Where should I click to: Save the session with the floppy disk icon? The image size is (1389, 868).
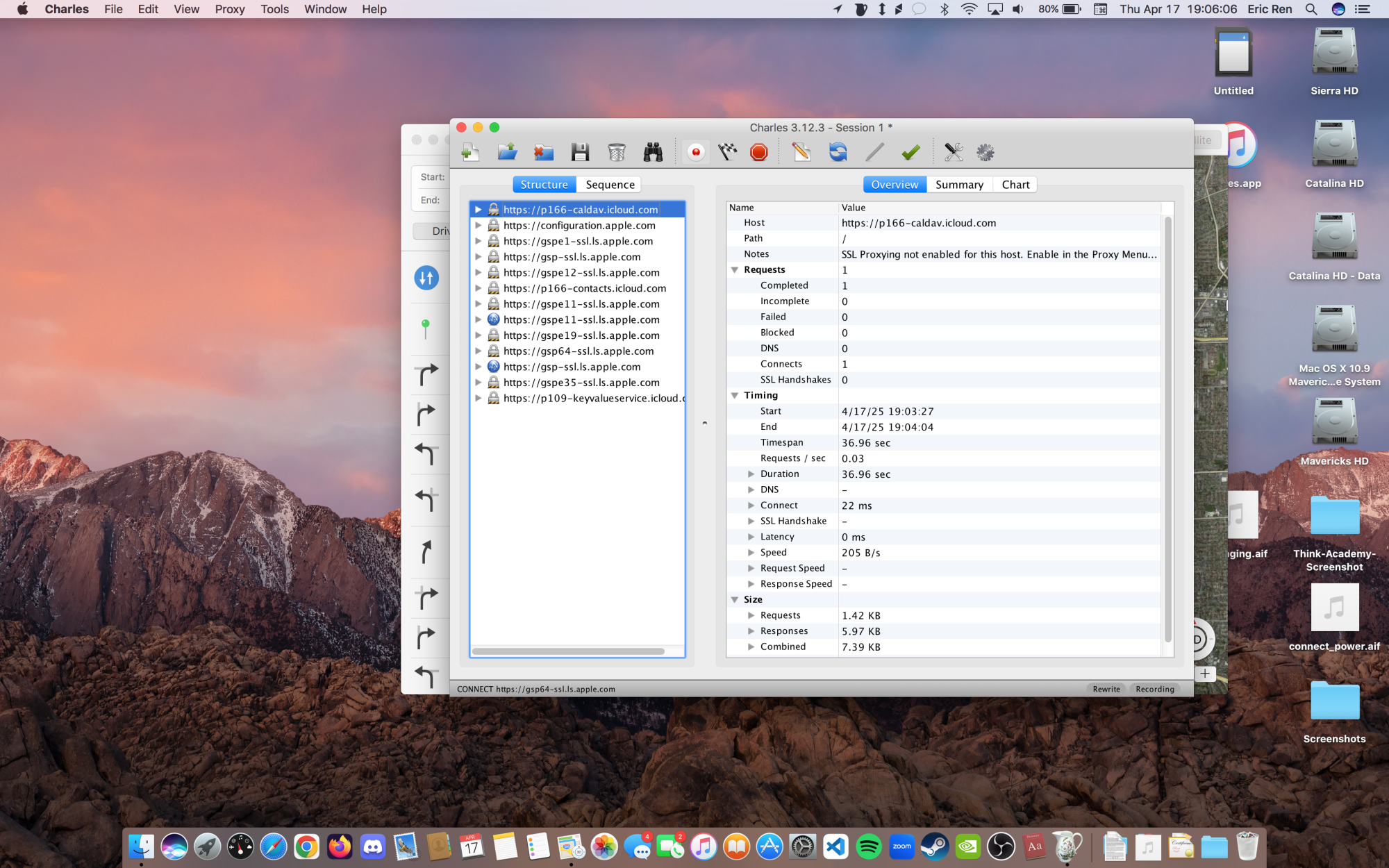pos(580,152)
